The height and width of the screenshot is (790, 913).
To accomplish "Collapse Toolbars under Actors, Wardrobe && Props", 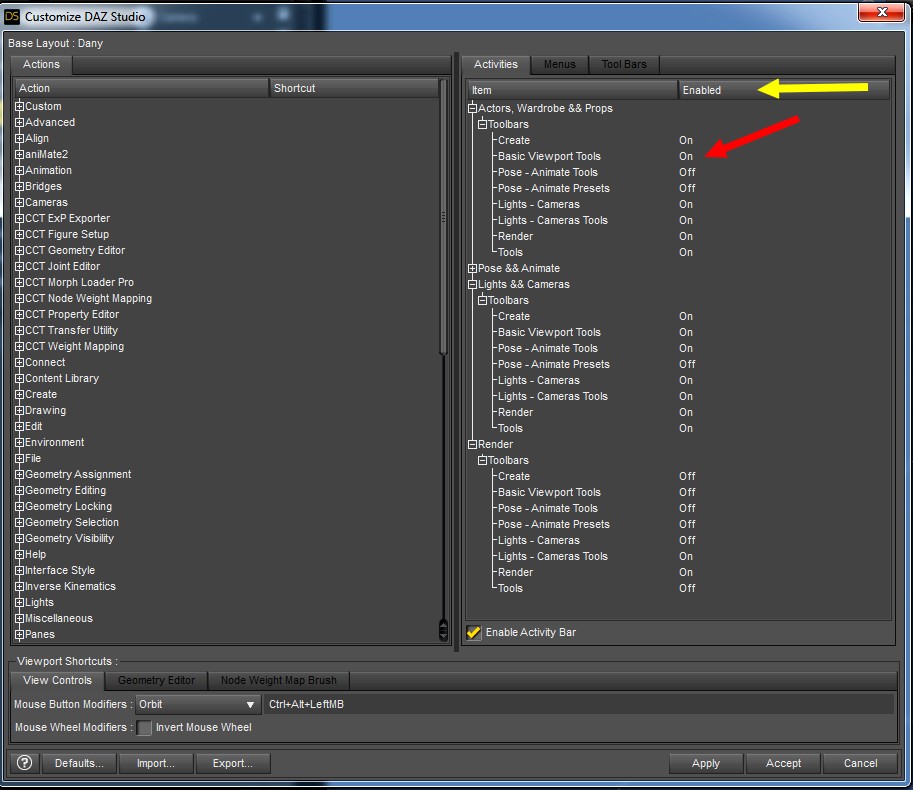I will coord(482,125).
